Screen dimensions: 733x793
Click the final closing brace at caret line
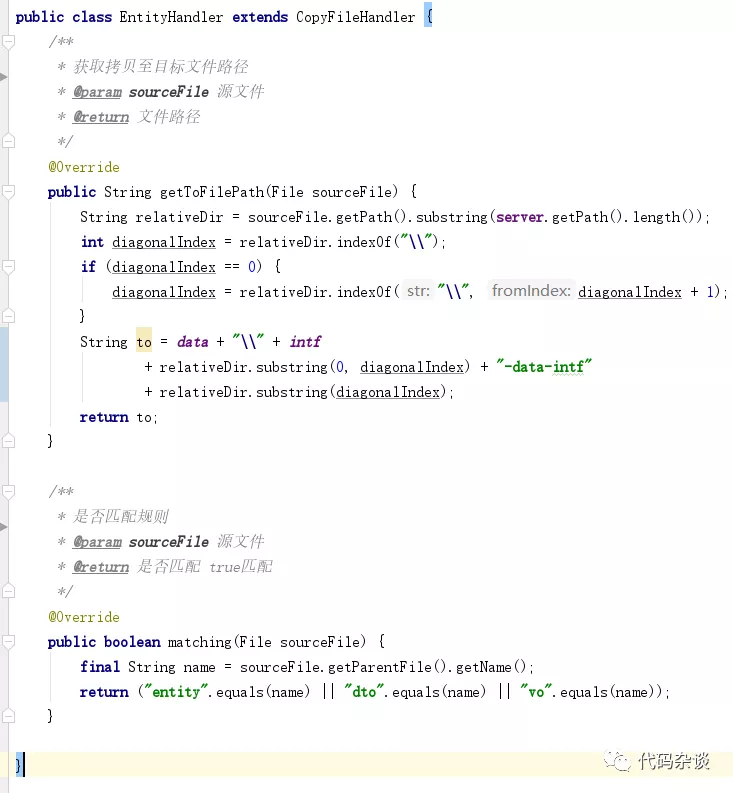coord(18,764)
